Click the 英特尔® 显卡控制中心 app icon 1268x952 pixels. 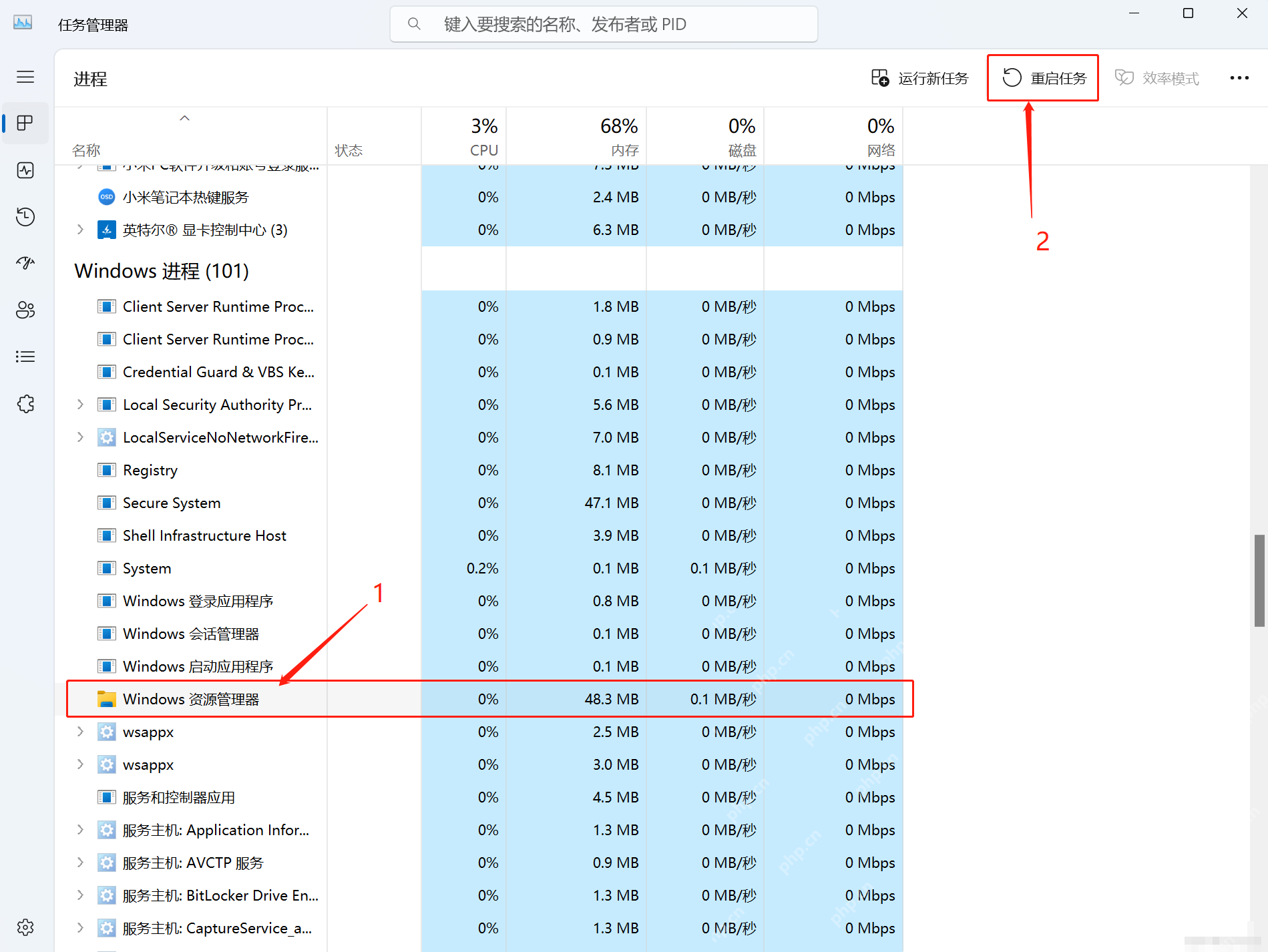106,230
